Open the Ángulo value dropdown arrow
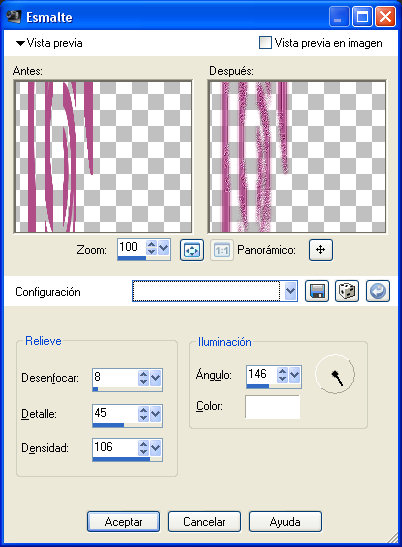This screenshot has width=402, height=547. (295, 375)
